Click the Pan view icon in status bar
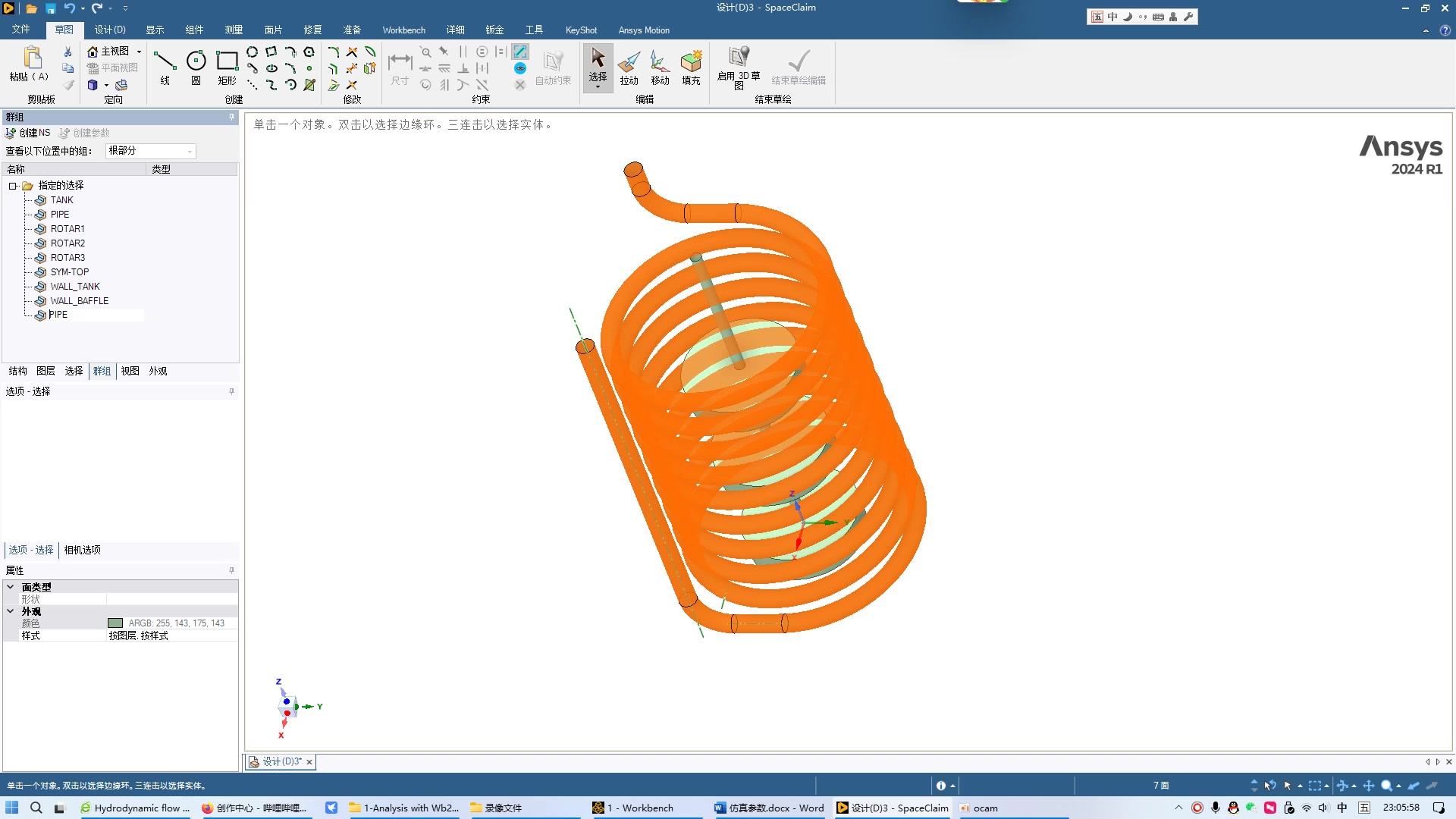The image size is (1456, 819). [1369, 786]
